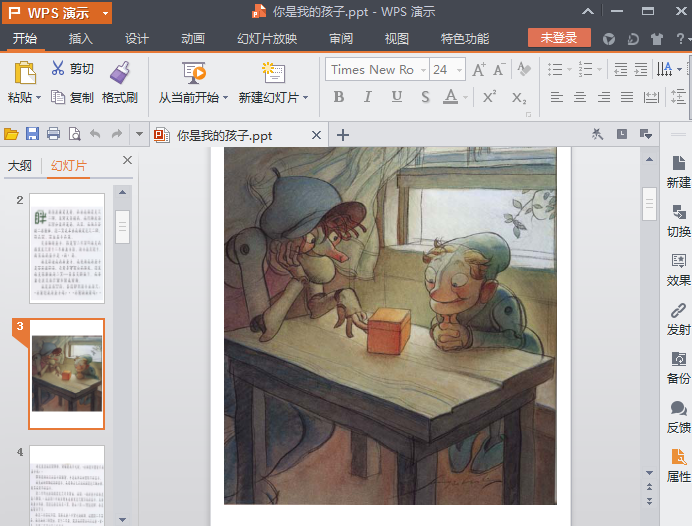Viewport: 692px width, 526px height.
Task: Open New (新建) in right sidebar
Action: (679, 172)
